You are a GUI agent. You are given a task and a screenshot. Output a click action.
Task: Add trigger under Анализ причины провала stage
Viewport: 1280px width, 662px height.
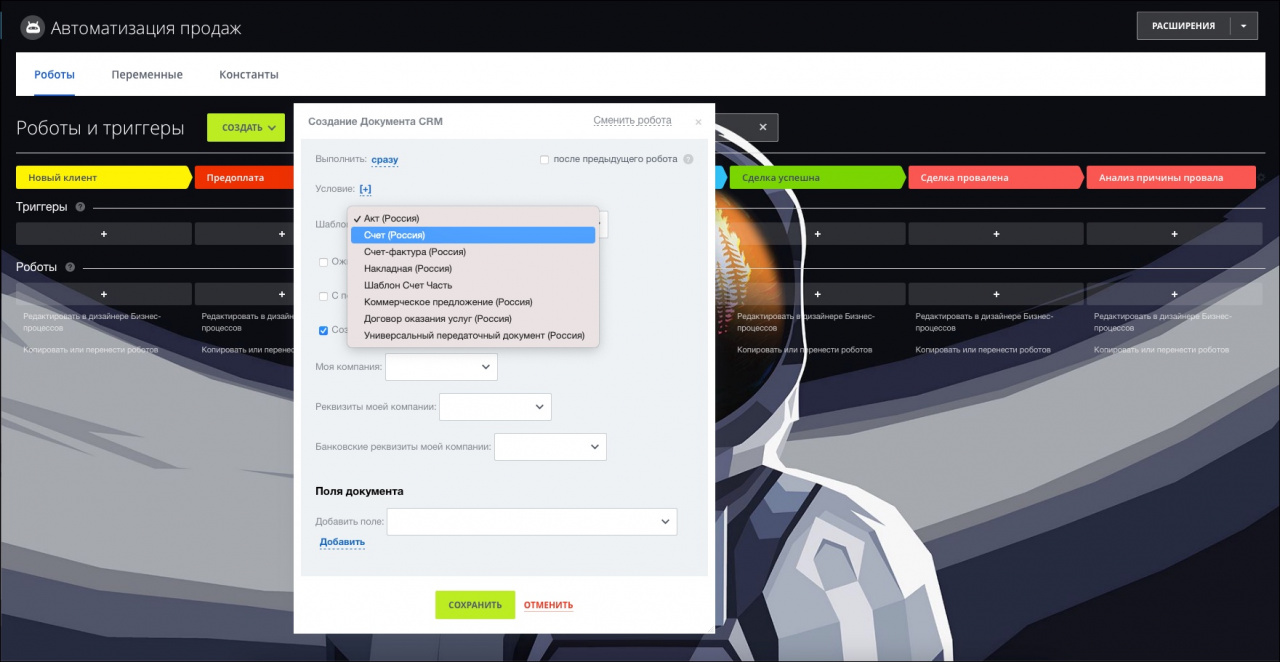(x=1173, y=233)
